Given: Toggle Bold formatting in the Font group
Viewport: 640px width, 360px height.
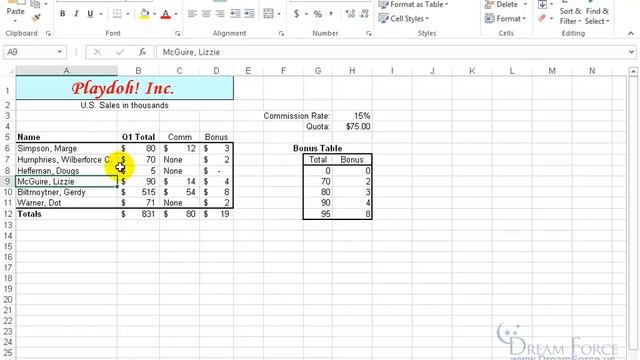Looking at the screenshot, I should click(x=62, y=14).
